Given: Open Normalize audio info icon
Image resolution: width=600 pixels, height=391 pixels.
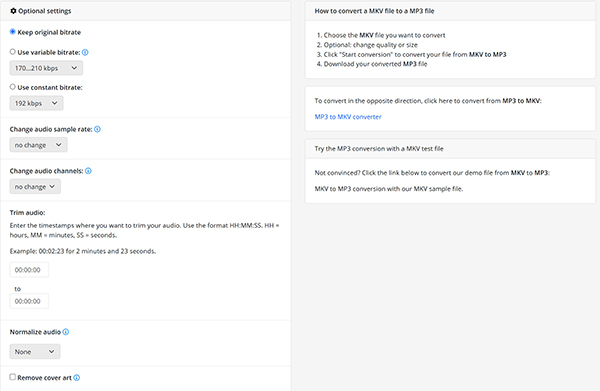Looking at the screenshot, I should 66,332.
